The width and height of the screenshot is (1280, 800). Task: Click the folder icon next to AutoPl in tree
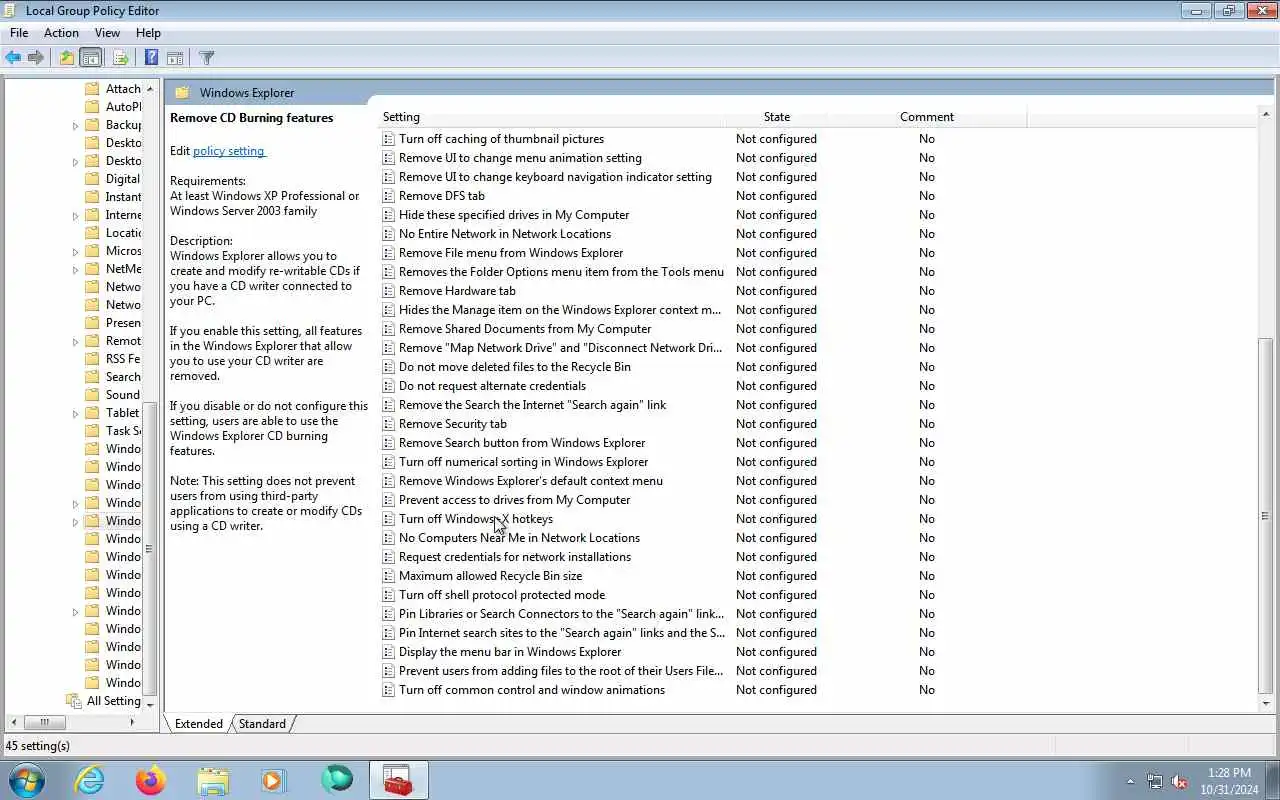[x=92, y=107]
